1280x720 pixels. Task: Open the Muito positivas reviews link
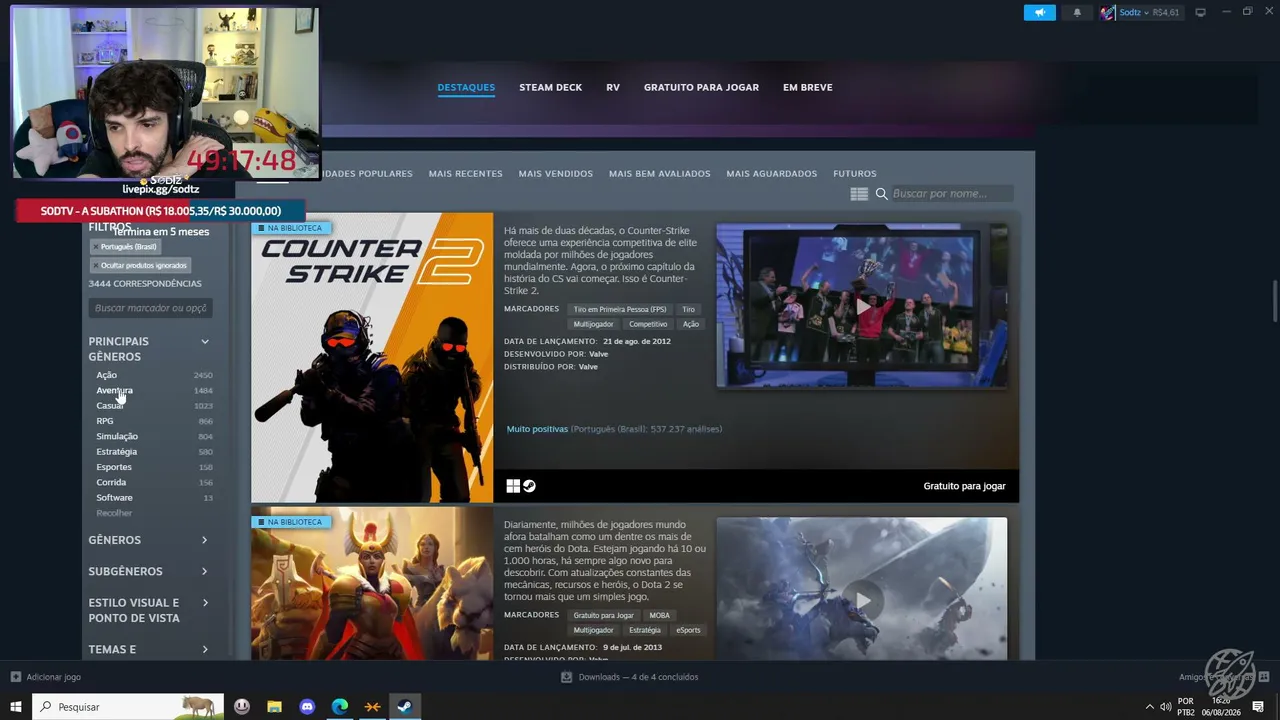[x=537, y=429]
